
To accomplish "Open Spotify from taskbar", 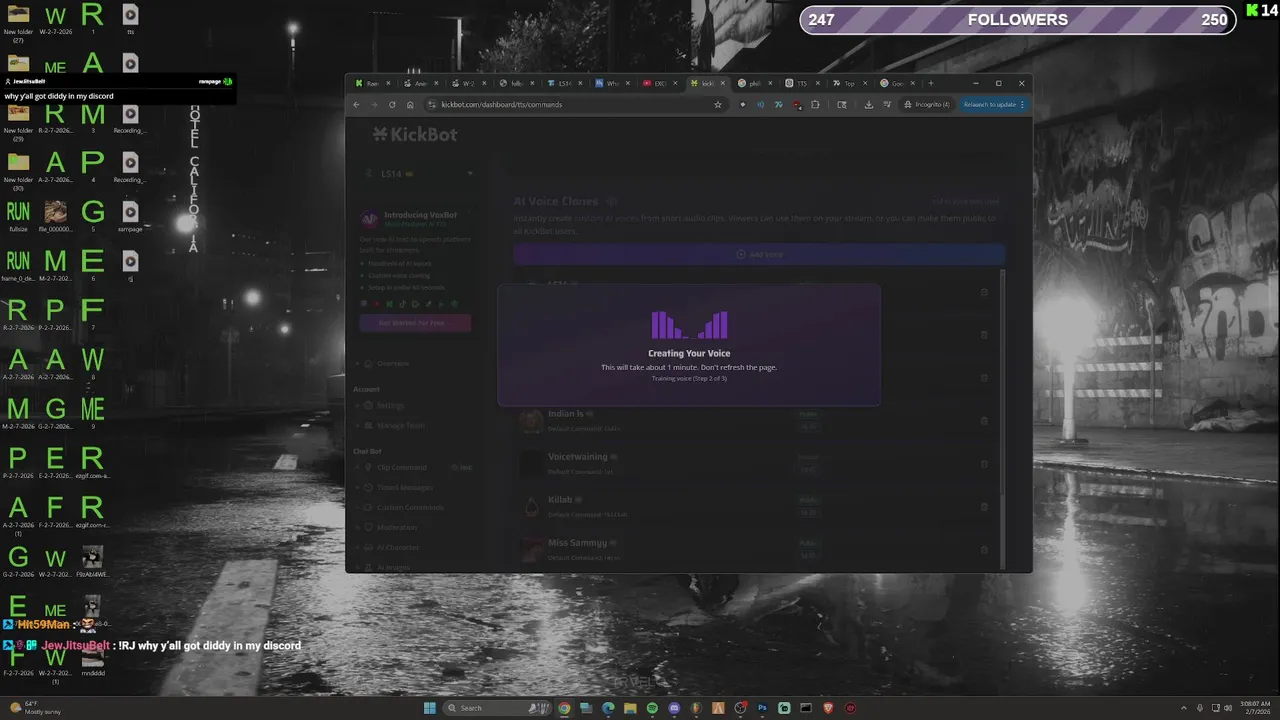I will point(652,708).
